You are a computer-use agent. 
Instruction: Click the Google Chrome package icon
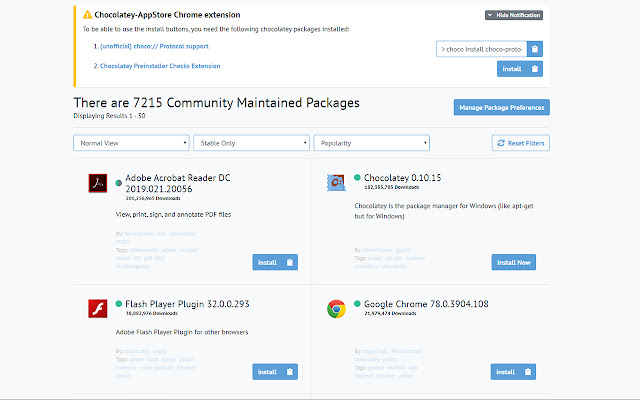(336, 309)
